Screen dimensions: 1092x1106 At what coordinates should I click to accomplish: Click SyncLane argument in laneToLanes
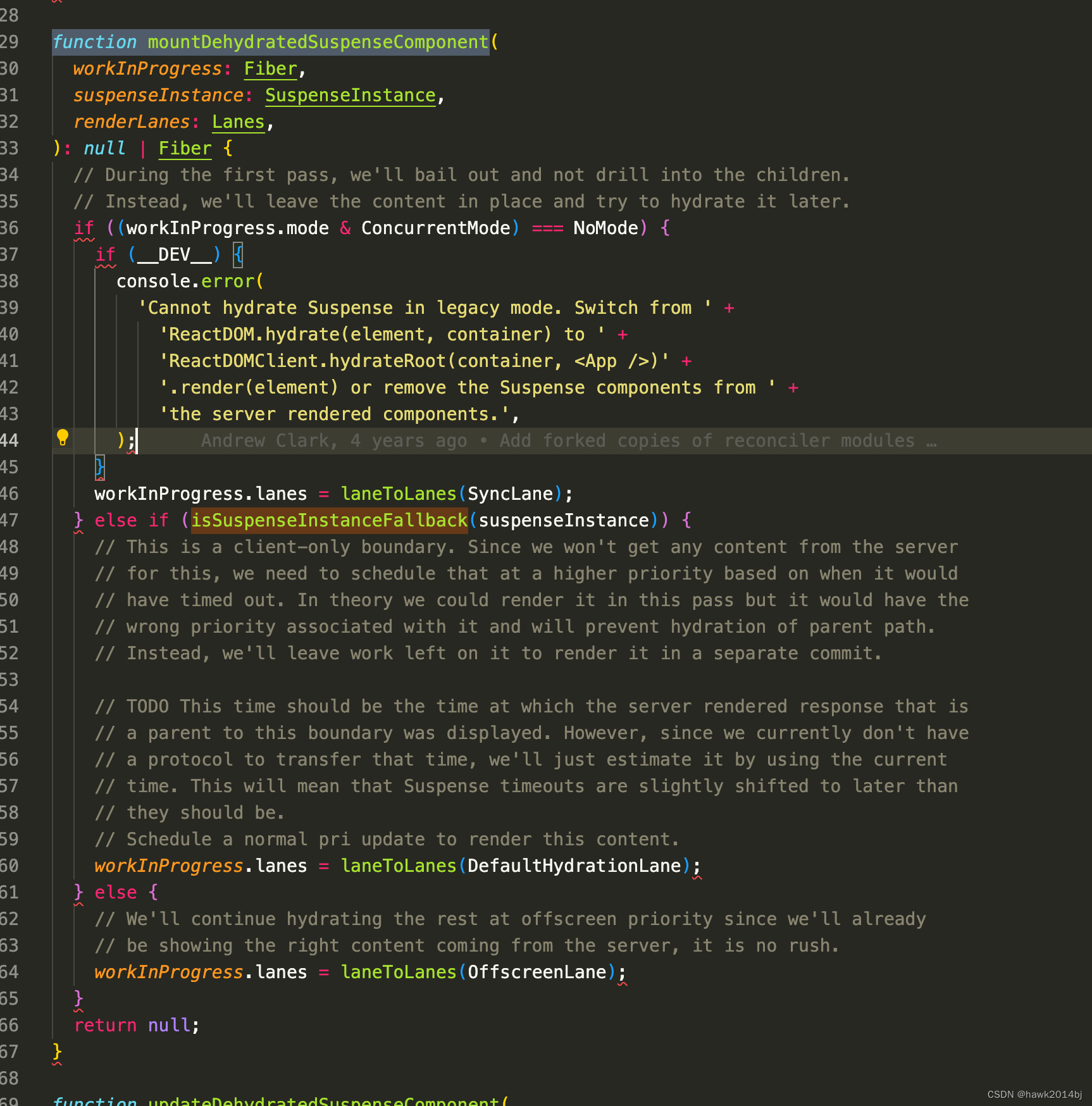(510, 494)
